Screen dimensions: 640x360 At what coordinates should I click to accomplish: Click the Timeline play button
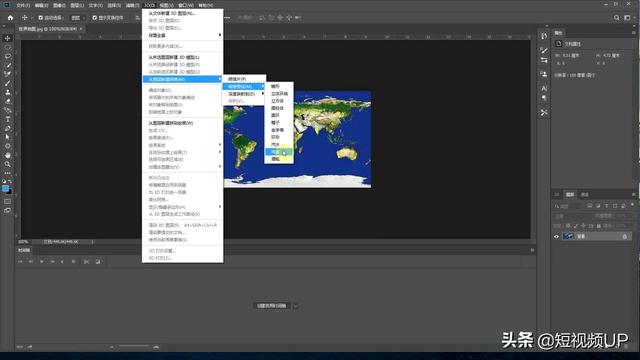(42, 262)
